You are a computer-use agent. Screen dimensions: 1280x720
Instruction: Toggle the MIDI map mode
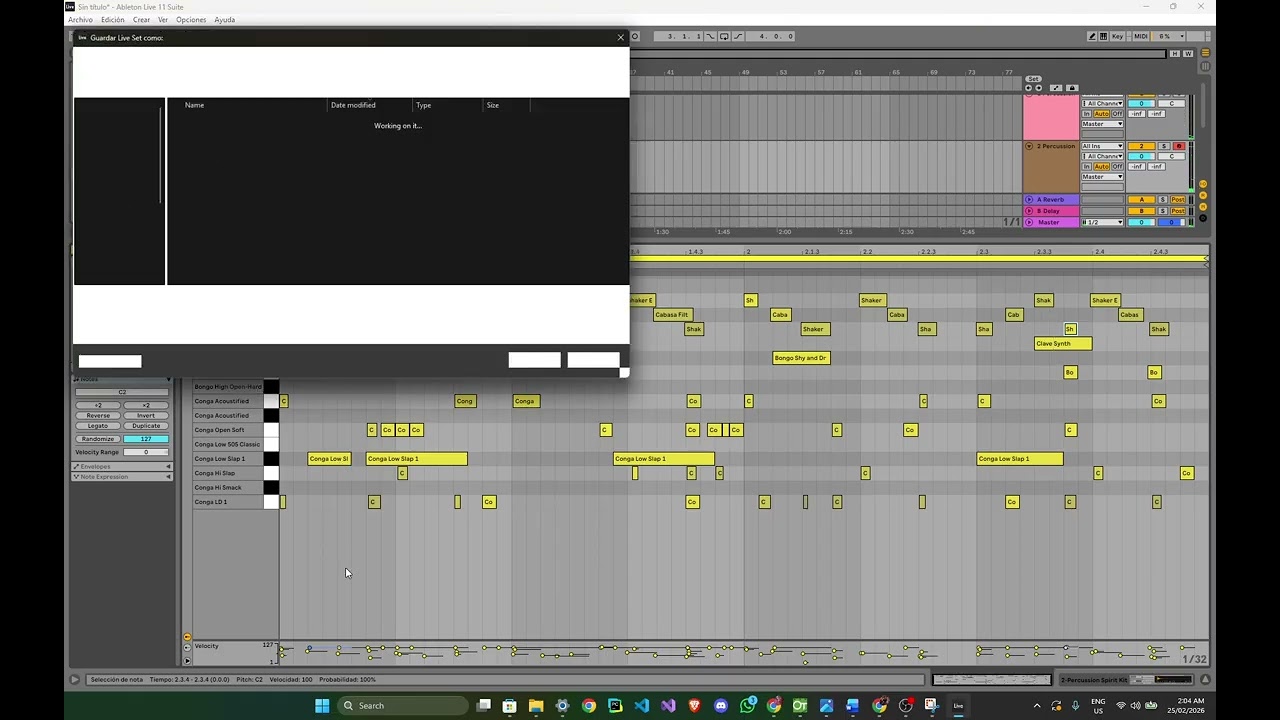pyautogui.click(x=1141, y=36)
